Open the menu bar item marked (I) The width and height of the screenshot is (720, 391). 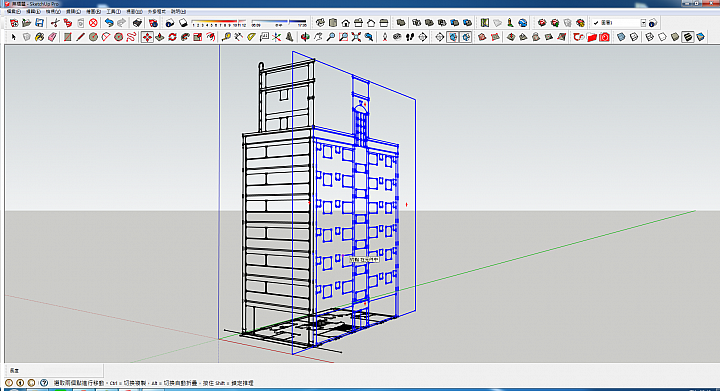click(x=113, y=11)
